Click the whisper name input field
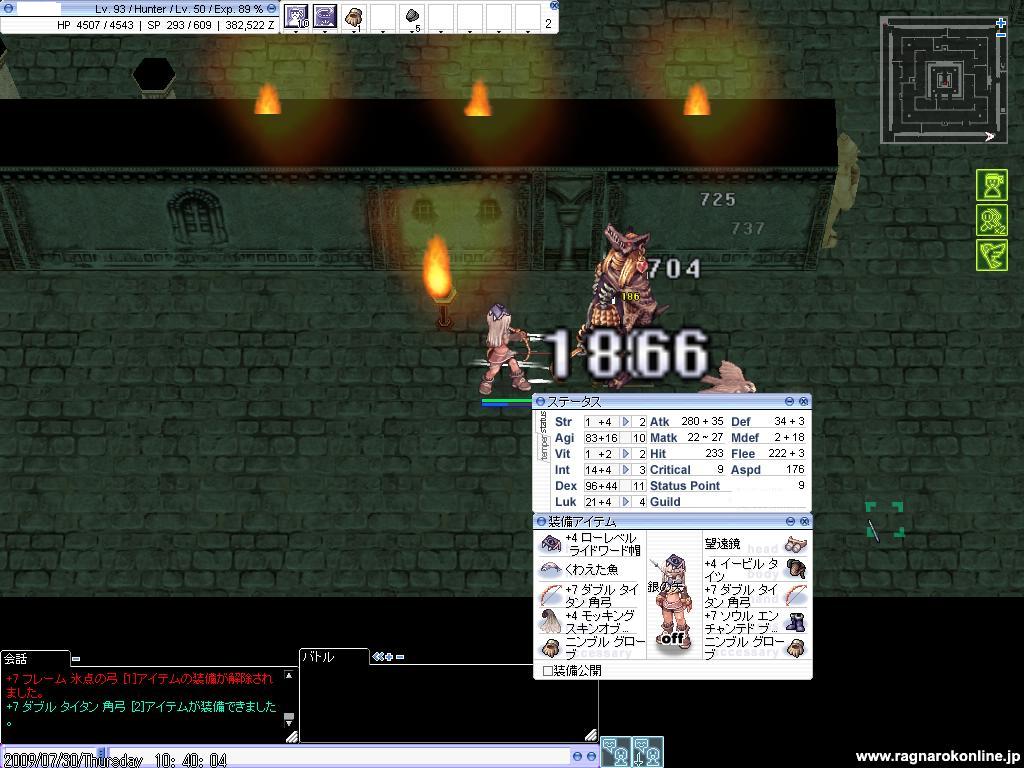 [x=50, y=756]
